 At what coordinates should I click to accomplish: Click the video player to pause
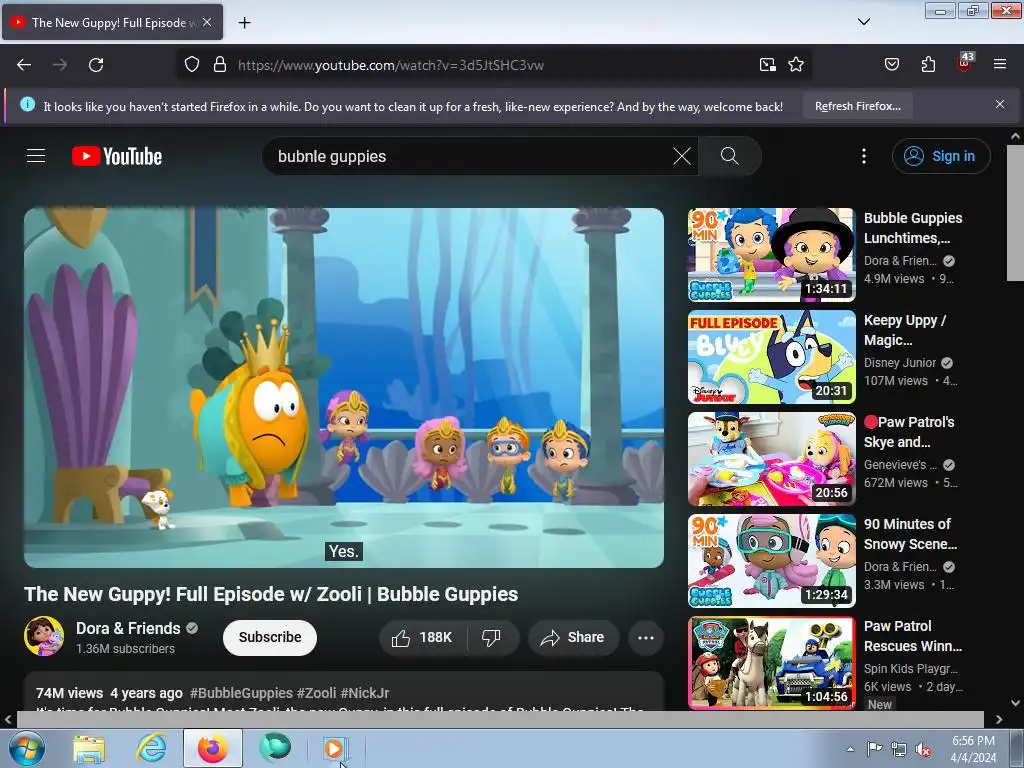[x=344, y=388]
